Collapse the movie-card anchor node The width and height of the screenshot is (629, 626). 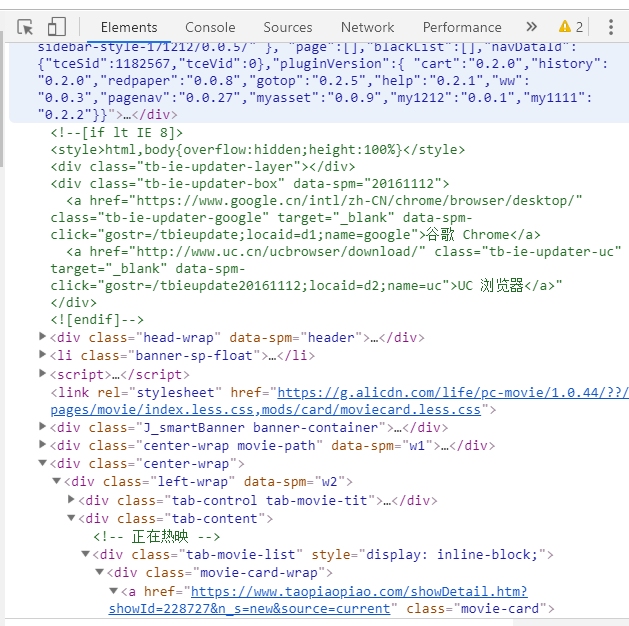point(114,591)
